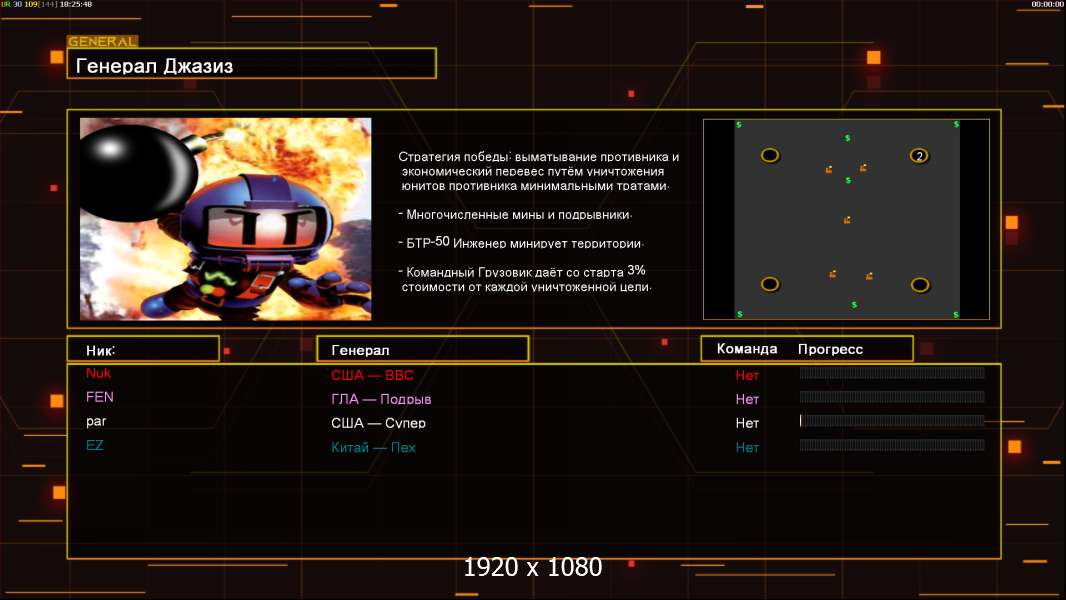
Task: Select player Nuk in the list
Action: click(98, 373)
